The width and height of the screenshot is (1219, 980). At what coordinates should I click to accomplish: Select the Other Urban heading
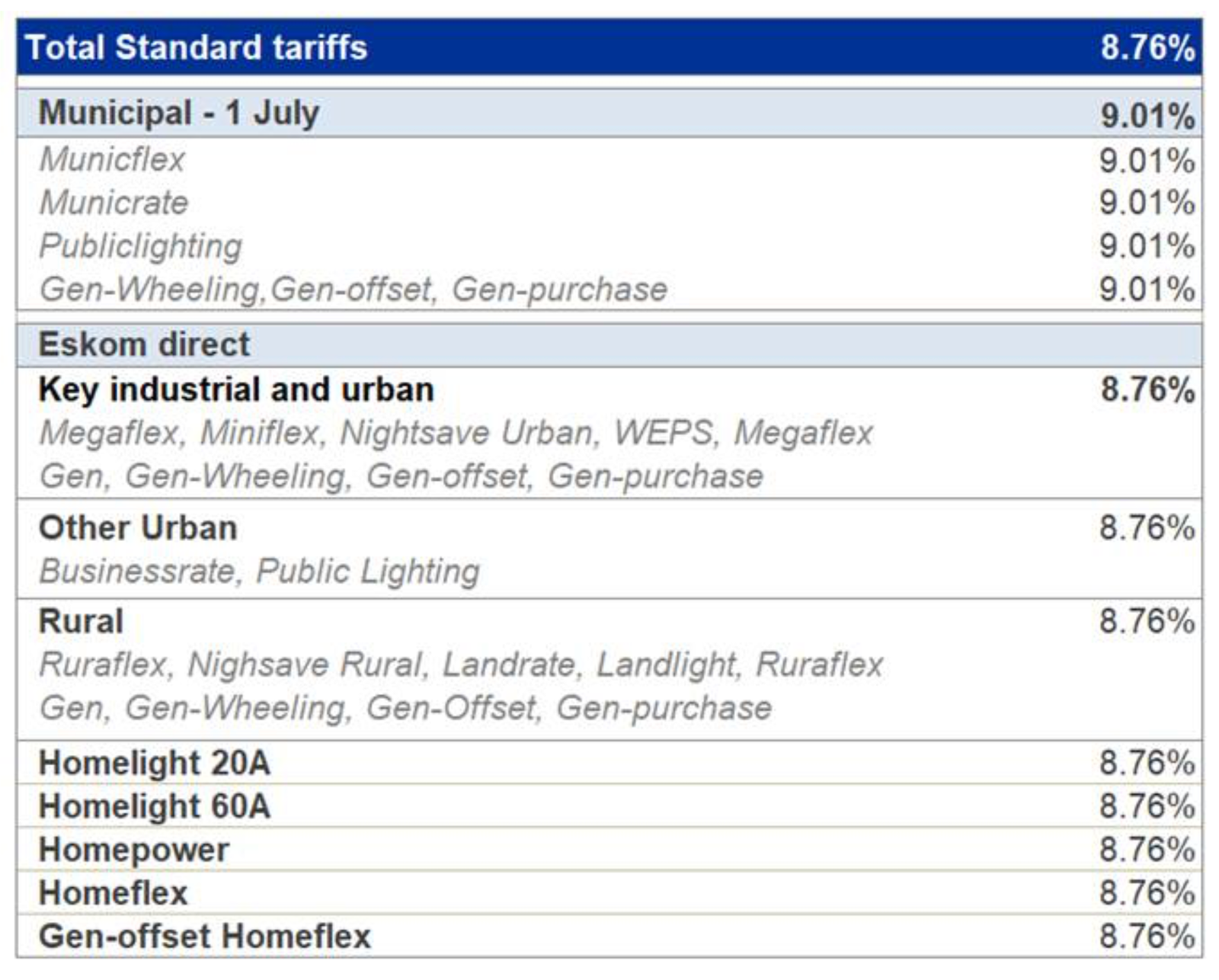click(138, 528)
